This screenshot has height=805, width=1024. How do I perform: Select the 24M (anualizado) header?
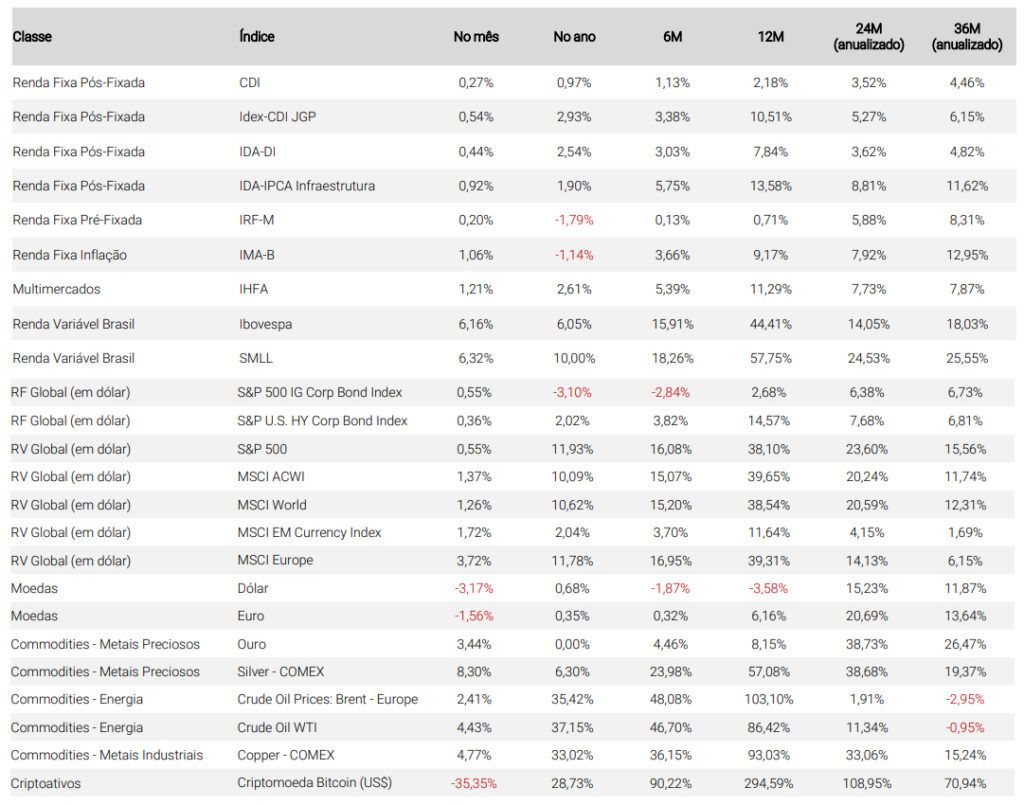(869, 37)
